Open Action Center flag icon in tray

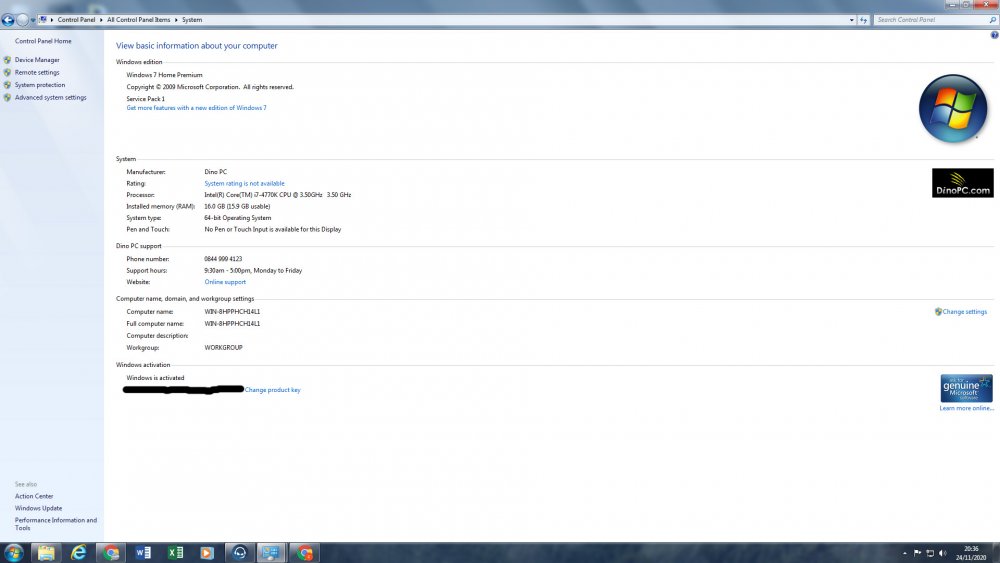(917, 553)
